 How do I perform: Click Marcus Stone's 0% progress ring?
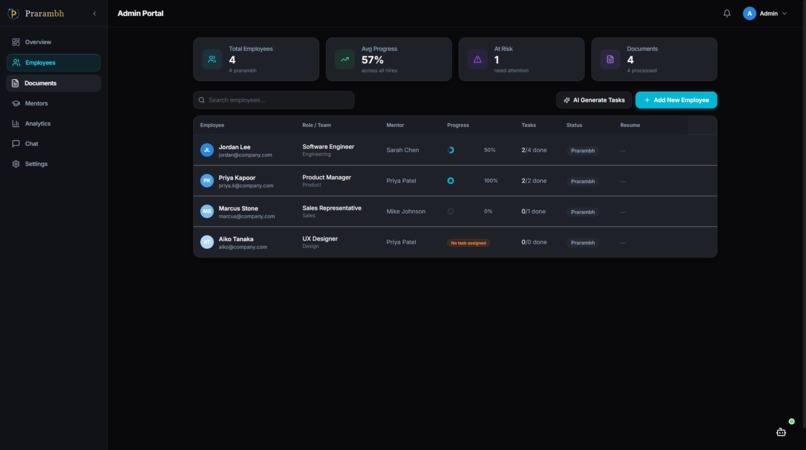point(451,211)
